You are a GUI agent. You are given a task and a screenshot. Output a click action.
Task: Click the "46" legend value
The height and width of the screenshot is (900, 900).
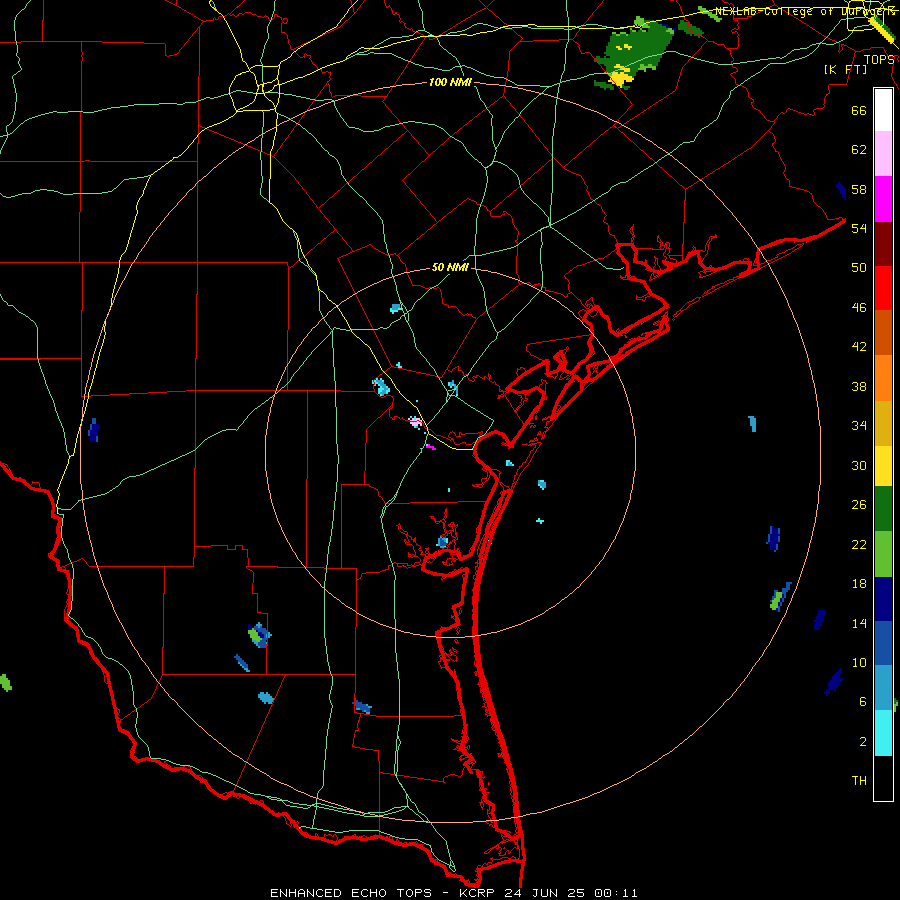click(x=859, y=308)
